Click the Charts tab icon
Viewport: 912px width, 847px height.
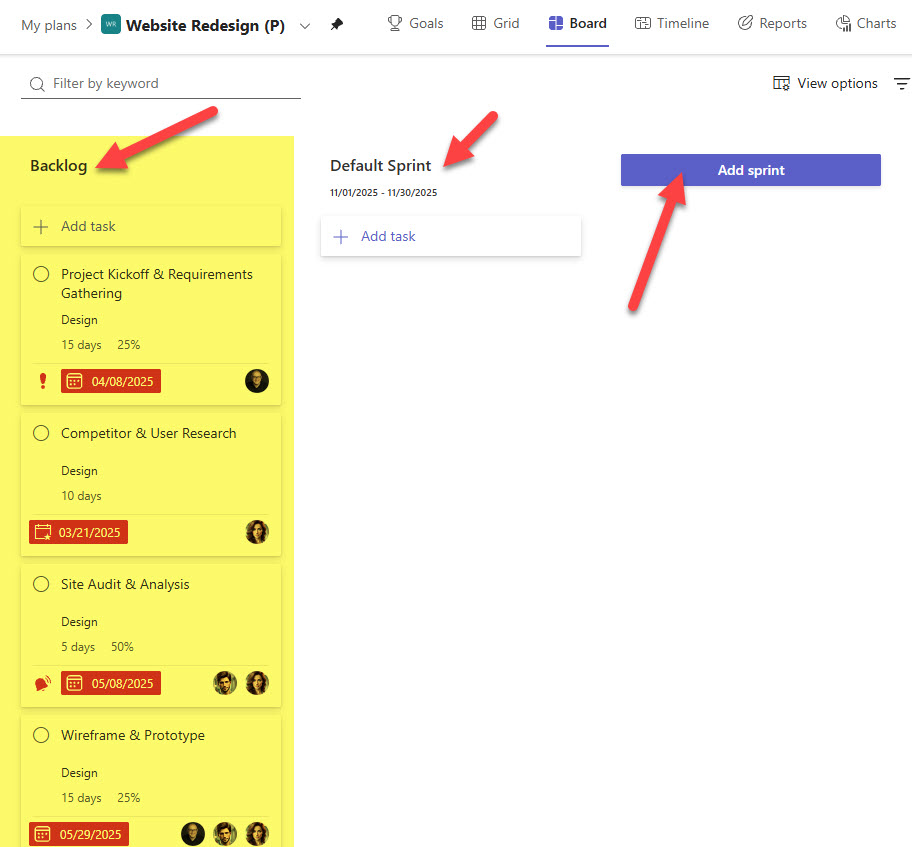(843, 23)
